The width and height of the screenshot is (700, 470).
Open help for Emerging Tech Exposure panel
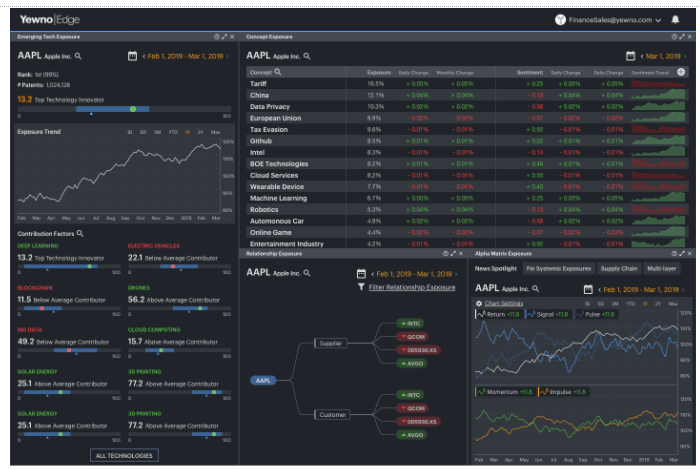[x=217, y=37]
